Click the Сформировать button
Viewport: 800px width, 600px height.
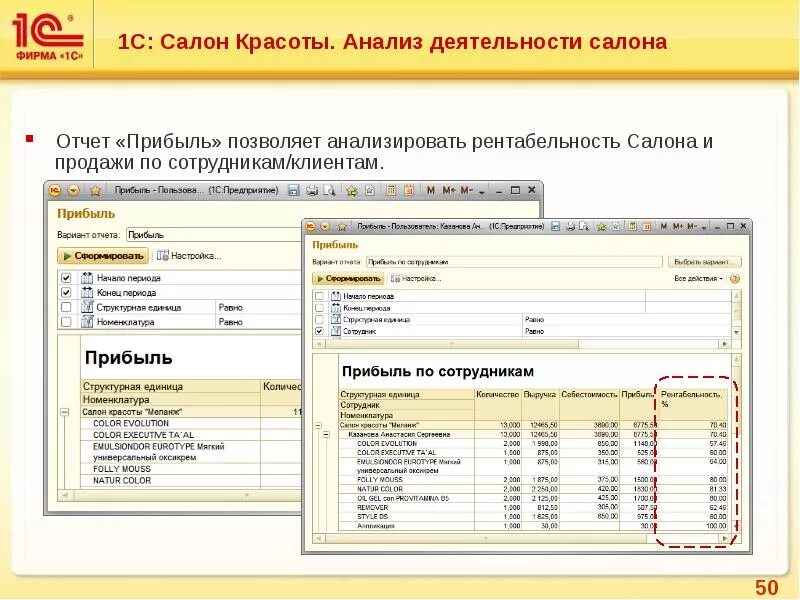(x=345, y=280)
